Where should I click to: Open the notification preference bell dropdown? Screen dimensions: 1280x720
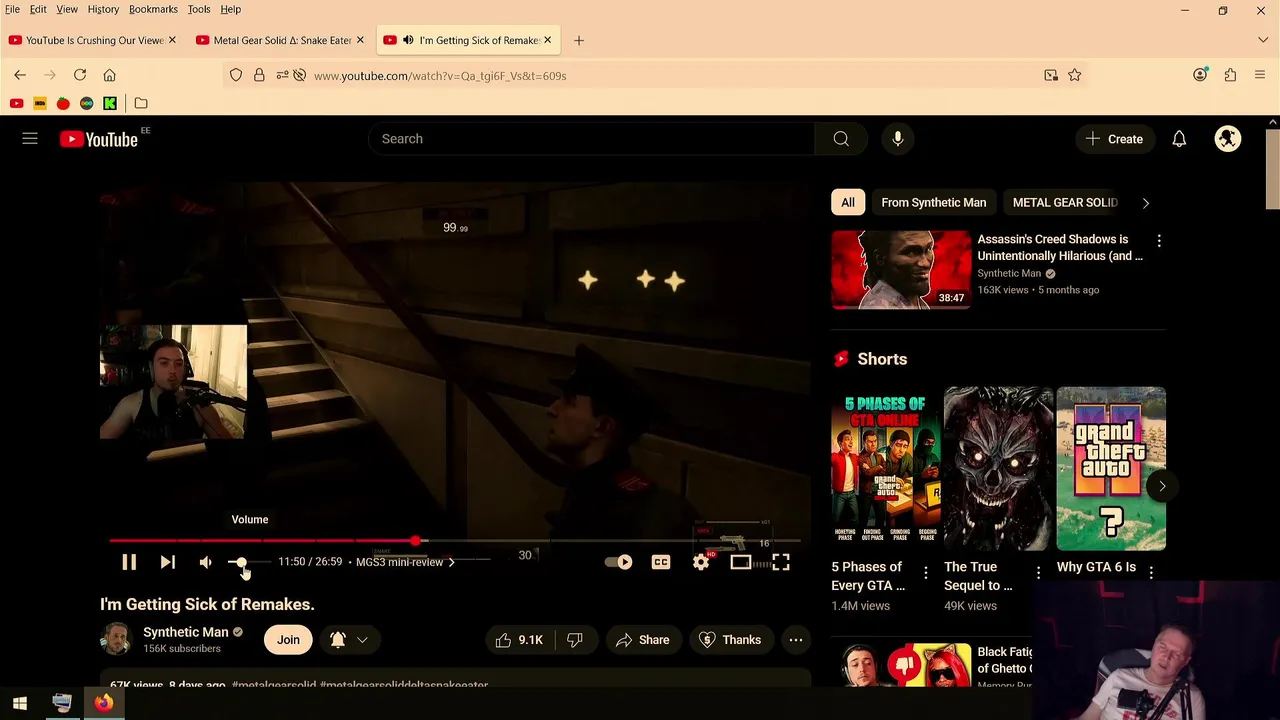click(348, 640)
